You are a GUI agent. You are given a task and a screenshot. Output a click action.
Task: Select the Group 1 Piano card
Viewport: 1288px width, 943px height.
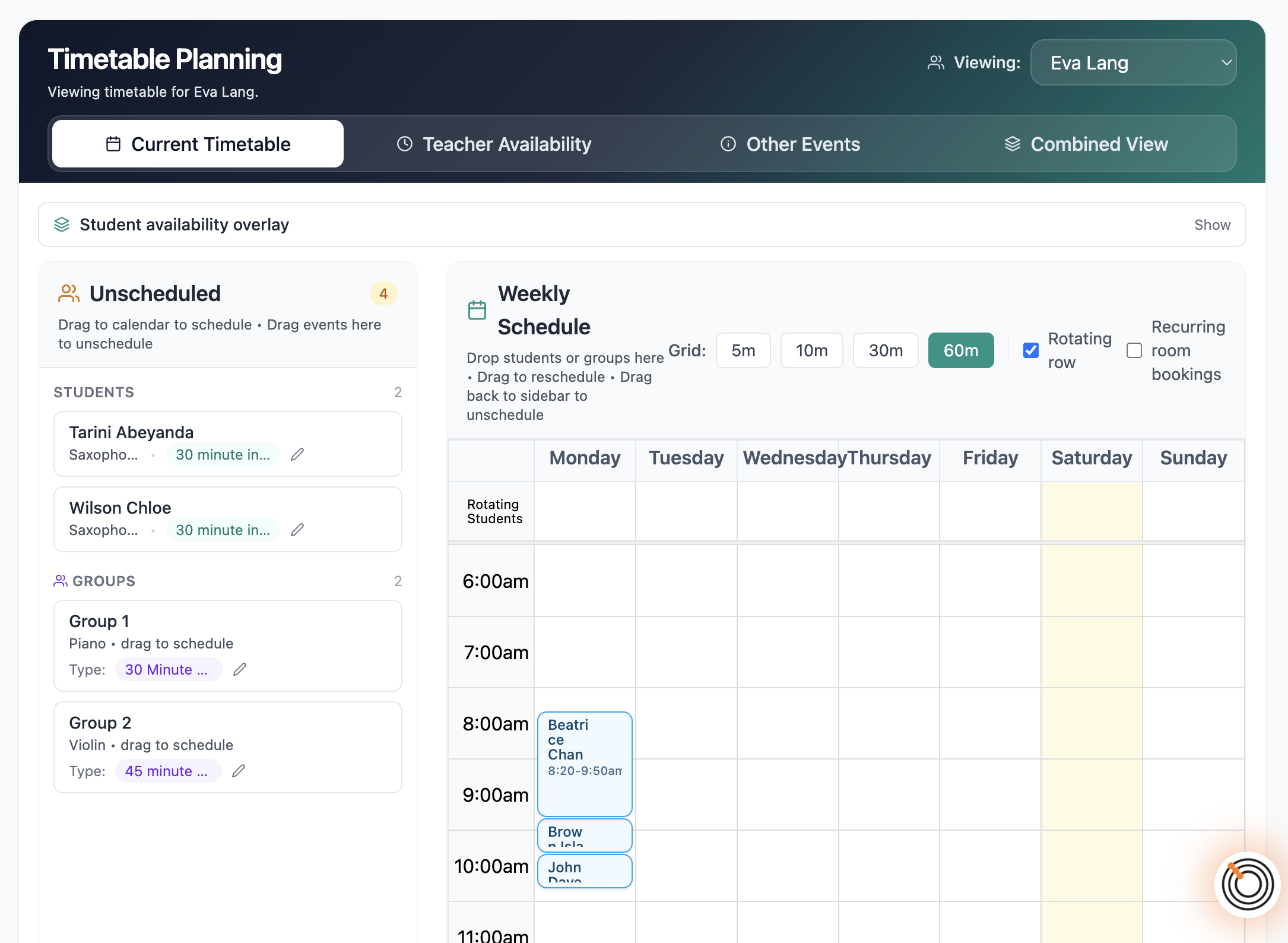point(228,645)
